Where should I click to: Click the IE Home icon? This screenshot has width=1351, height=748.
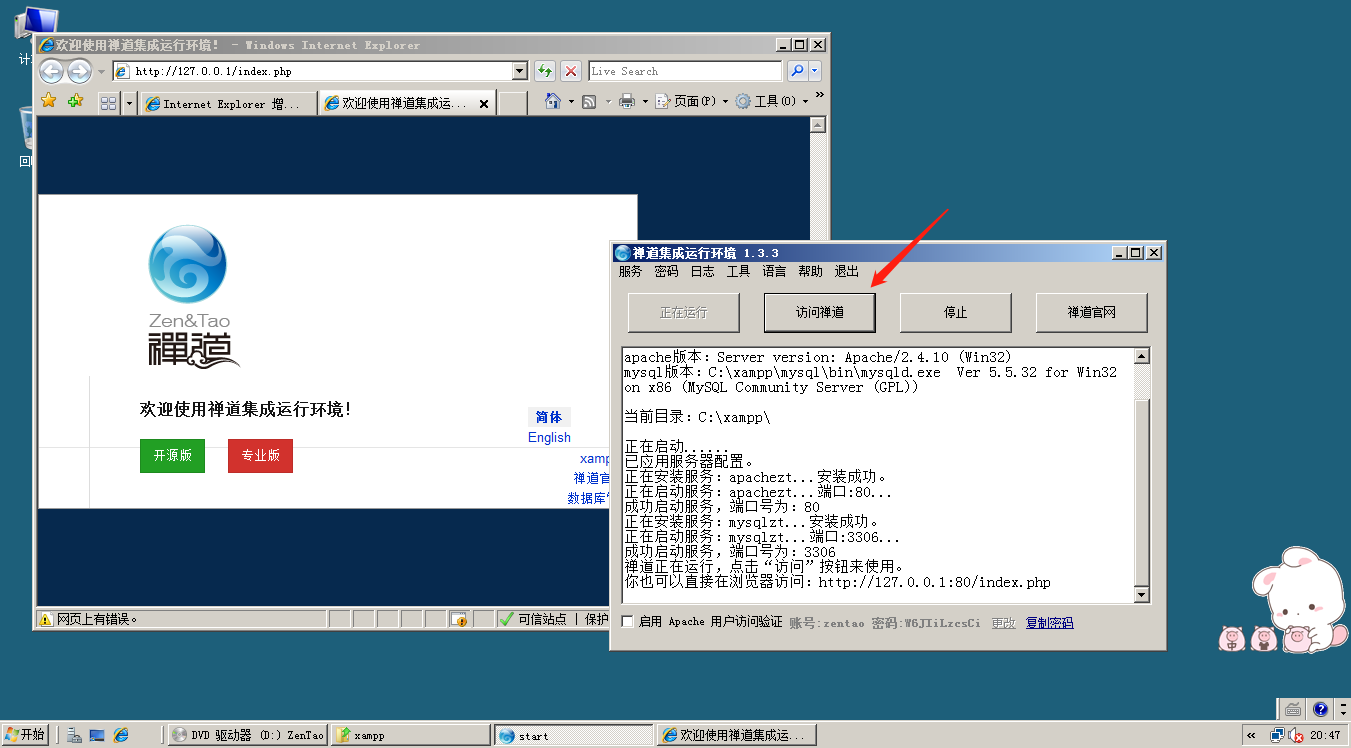coord(552,101)
